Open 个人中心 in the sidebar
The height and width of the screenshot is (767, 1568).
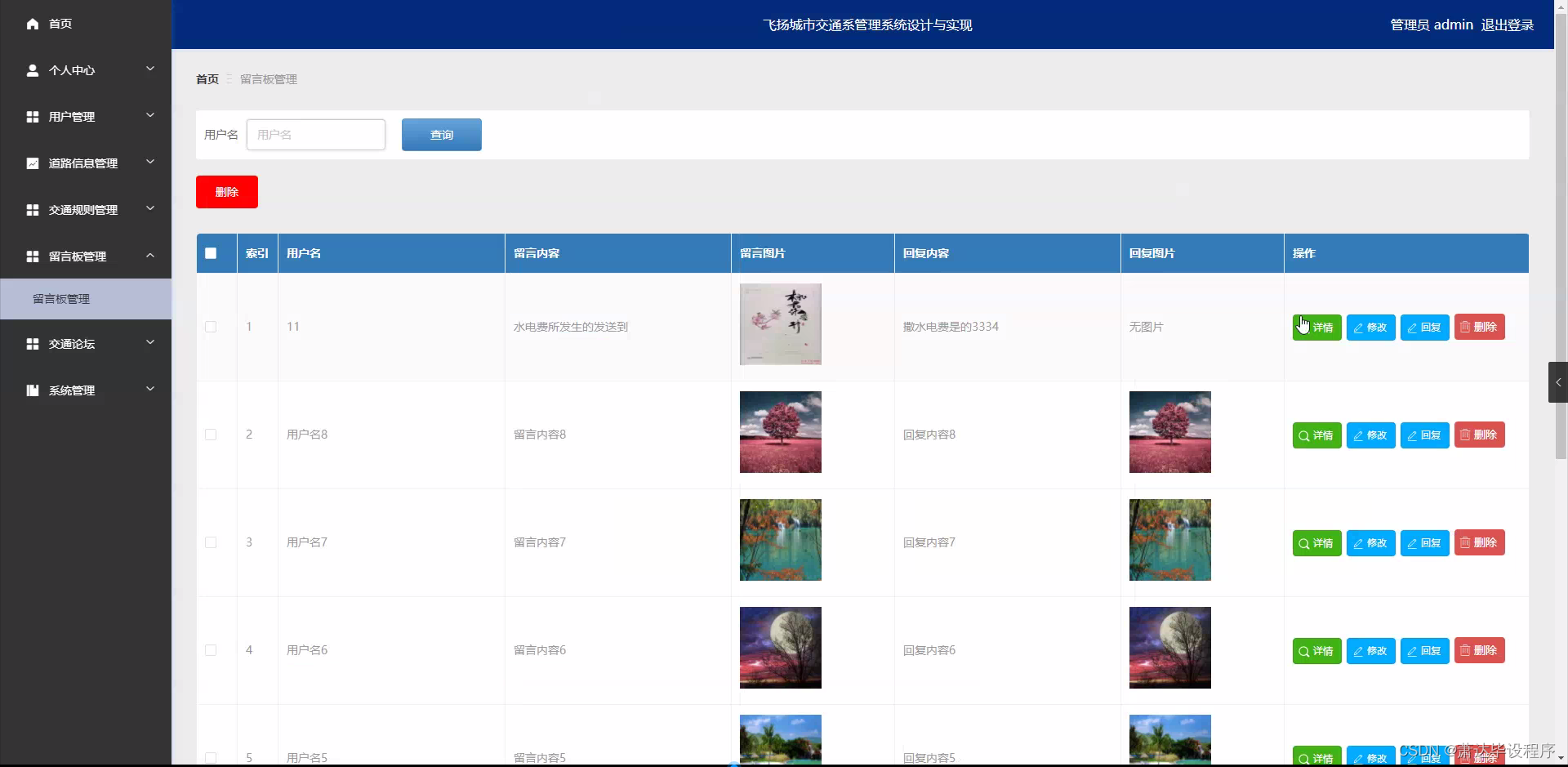point(86,70)
